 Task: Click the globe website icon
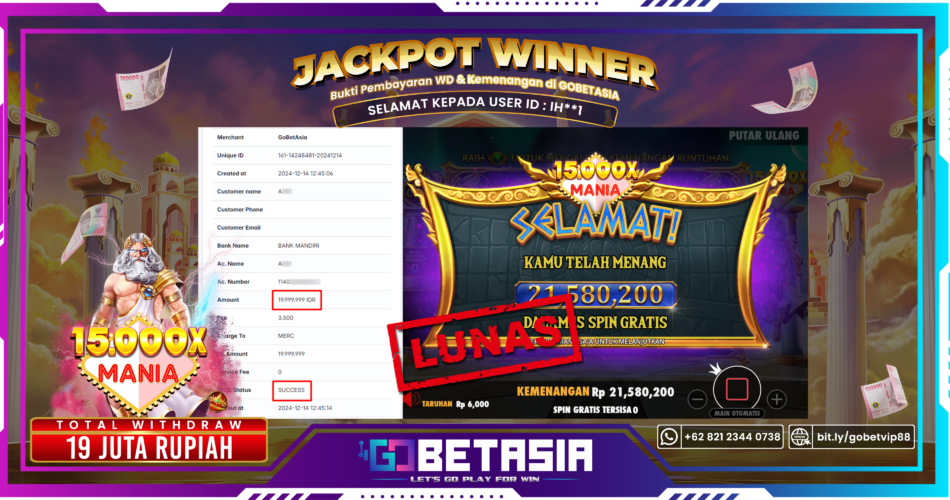click(x=800, y=436)
